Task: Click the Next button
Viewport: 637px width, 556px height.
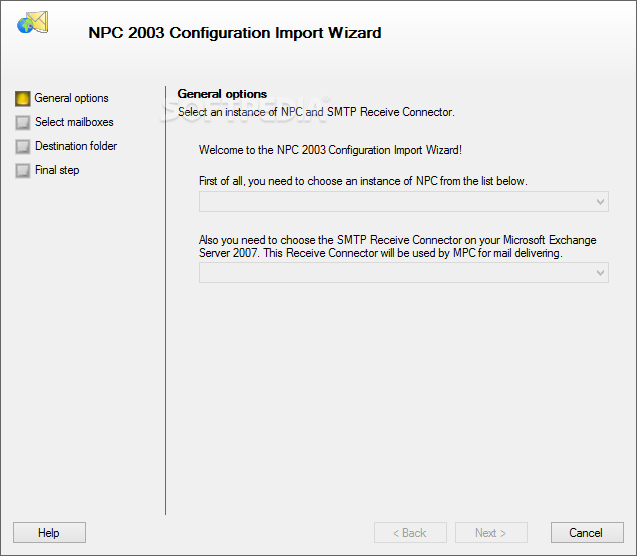Action: pos(491,532)
